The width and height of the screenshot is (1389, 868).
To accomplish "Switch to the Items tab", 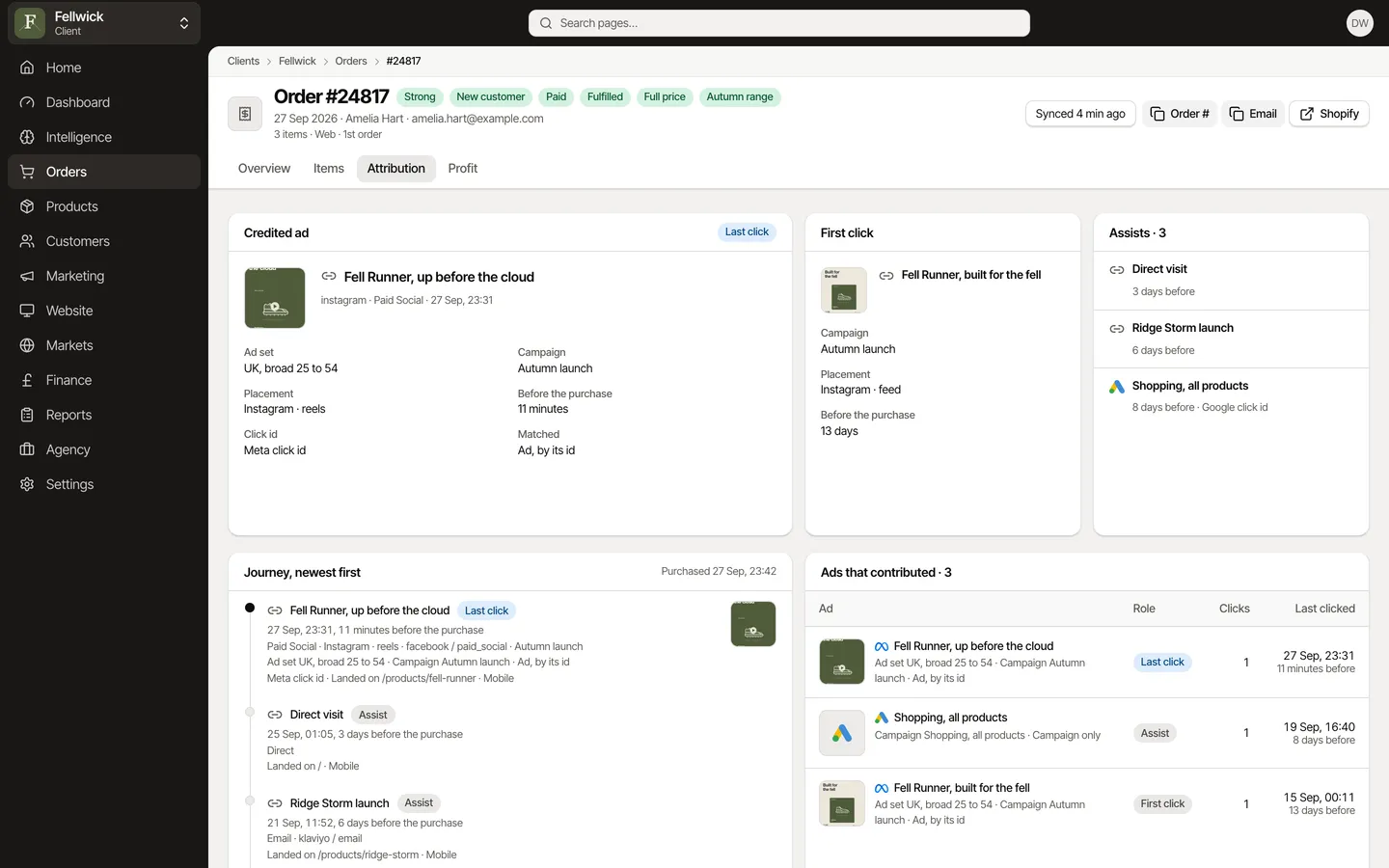I will 329,169.
